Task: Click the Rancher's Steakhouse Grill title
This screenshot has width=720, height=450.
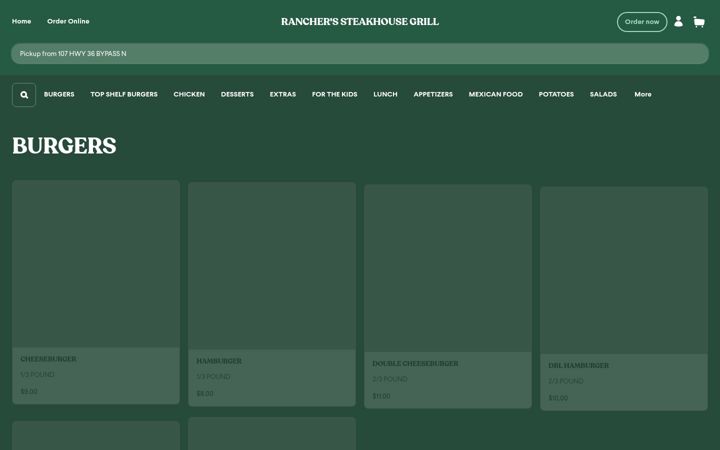Action: (360, 22)
